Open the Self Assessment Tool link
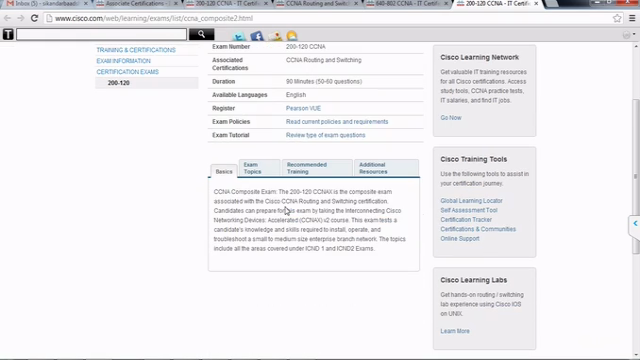Image resolution: width=640 pixels, height=360 pixels. coord(469,210)
